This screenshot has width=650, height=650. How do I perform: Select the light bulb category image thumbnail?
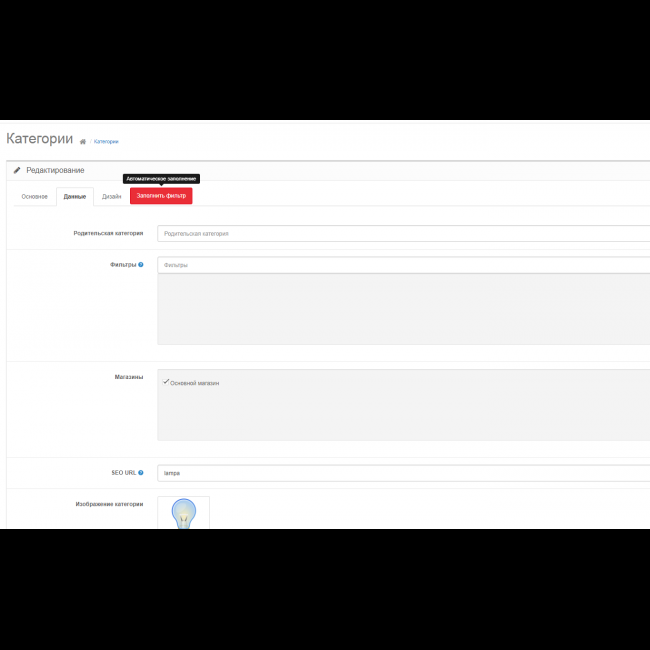click(x=183, y=514)
